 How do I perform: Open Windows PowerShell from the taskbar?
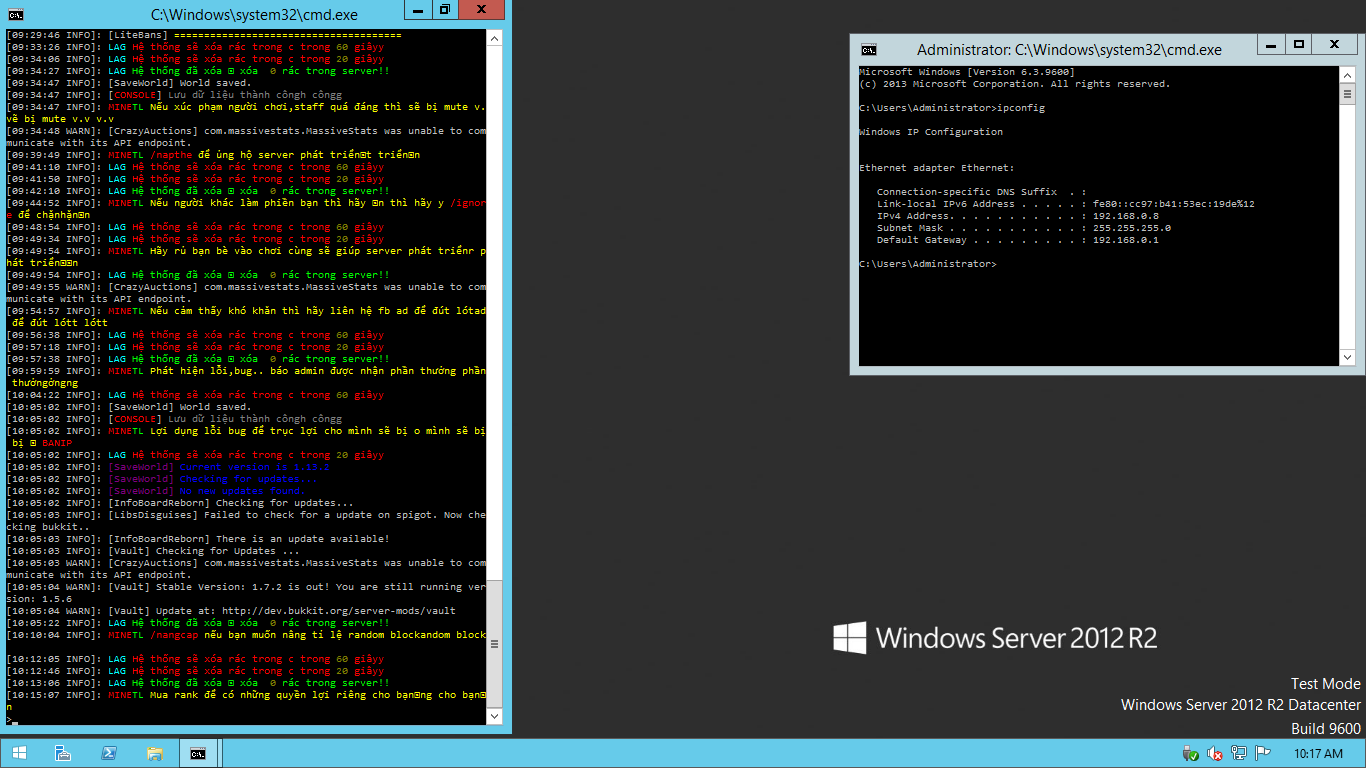point(109,753)
